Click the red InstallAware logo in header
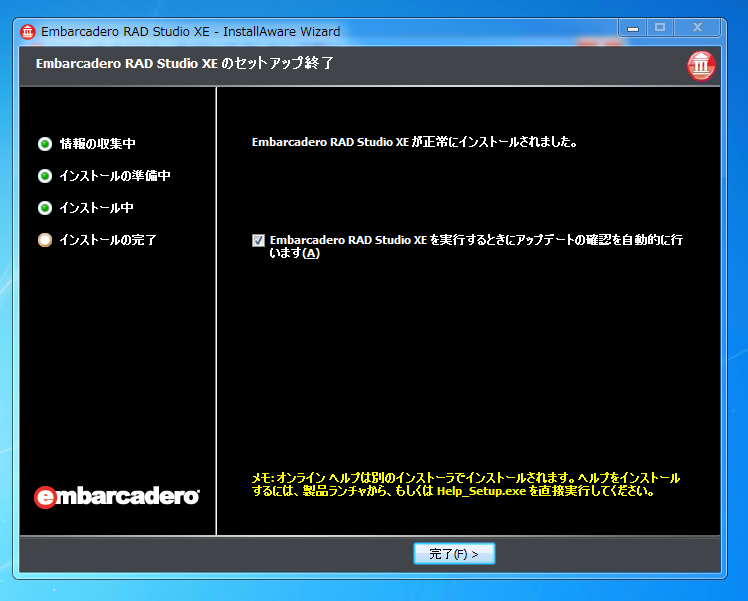This screenshot has height=601, width=748. pos(701,66)
